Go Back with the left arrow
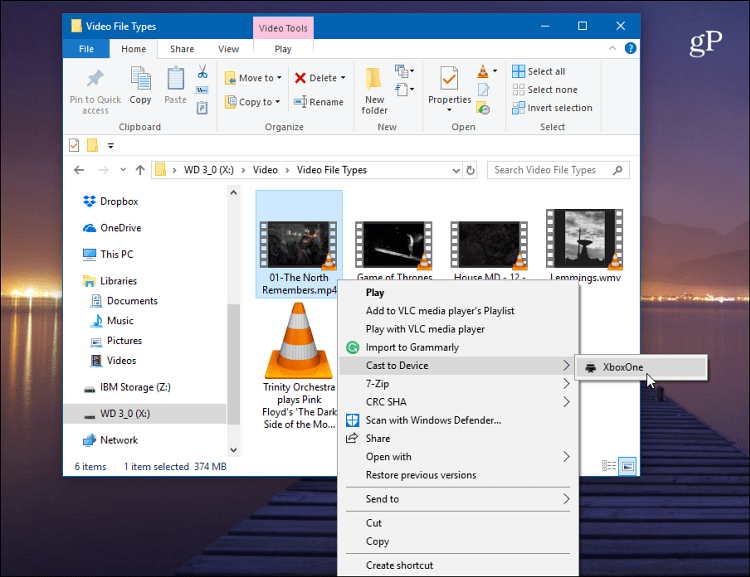Viewport: 750px width, 577px height. pyautogui.click(x=79, y=170)
